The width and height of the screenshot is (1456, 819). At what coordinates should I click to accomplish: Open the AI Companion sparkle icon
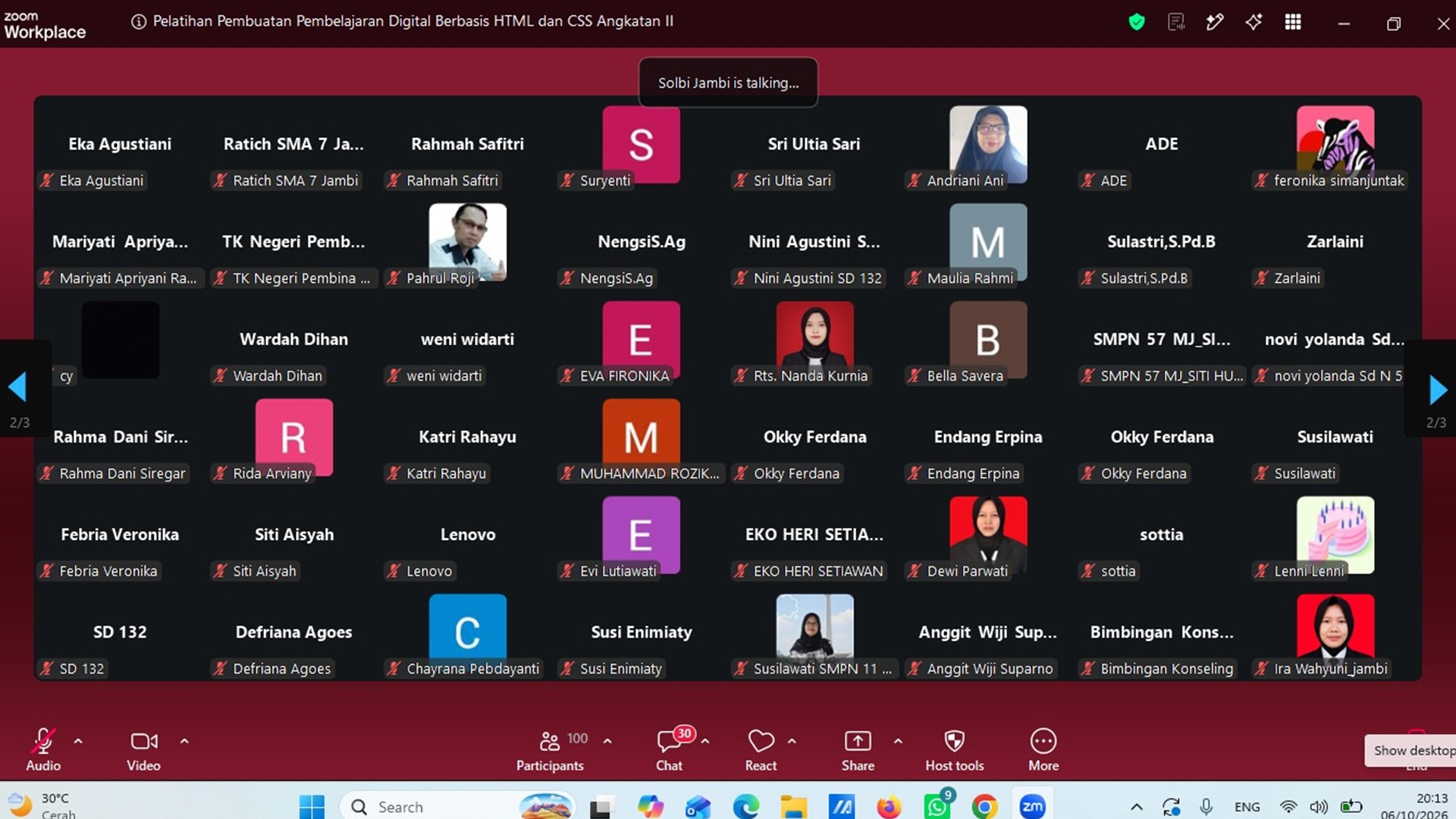[x=1254, y=22]
